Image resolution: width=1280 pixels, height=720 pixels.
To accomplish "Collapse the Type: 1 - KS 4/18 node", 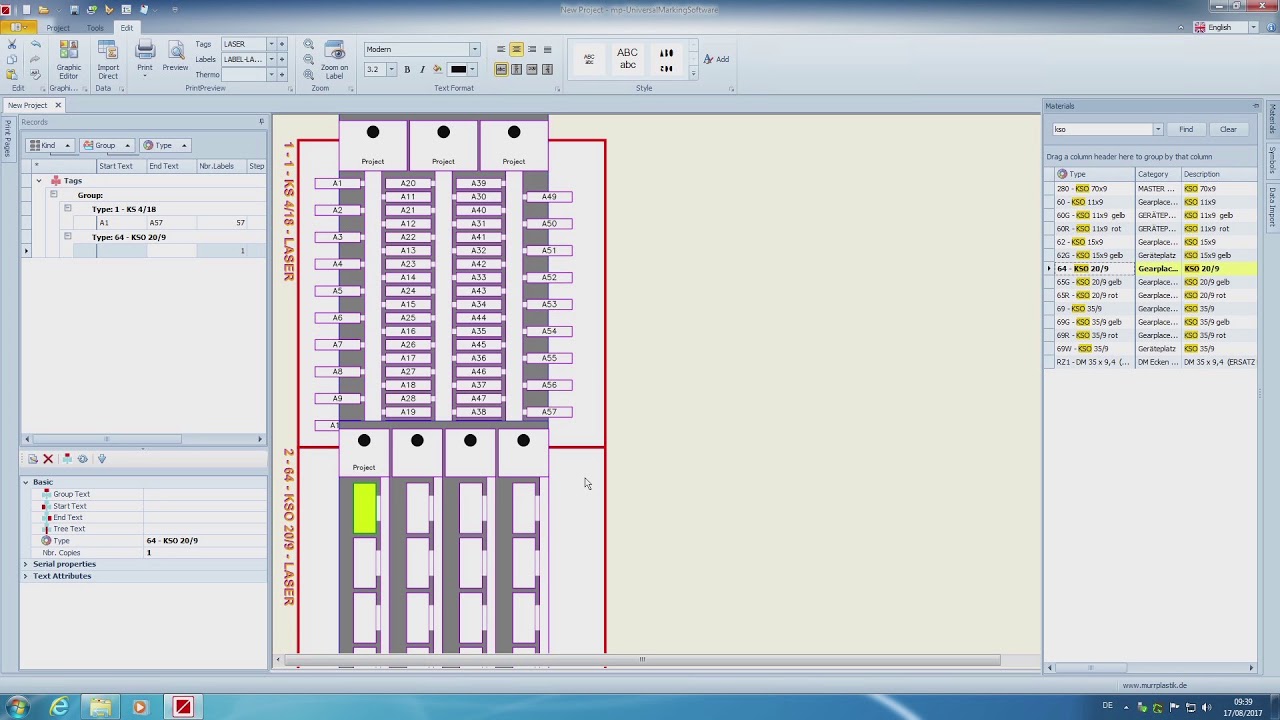I will (67, 209).
